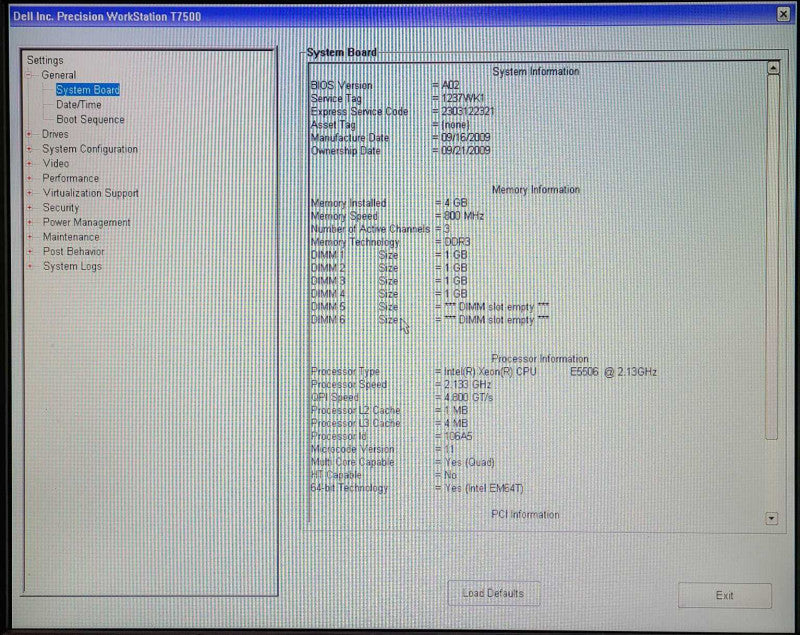Expand the Power Management category

[30, 222]
